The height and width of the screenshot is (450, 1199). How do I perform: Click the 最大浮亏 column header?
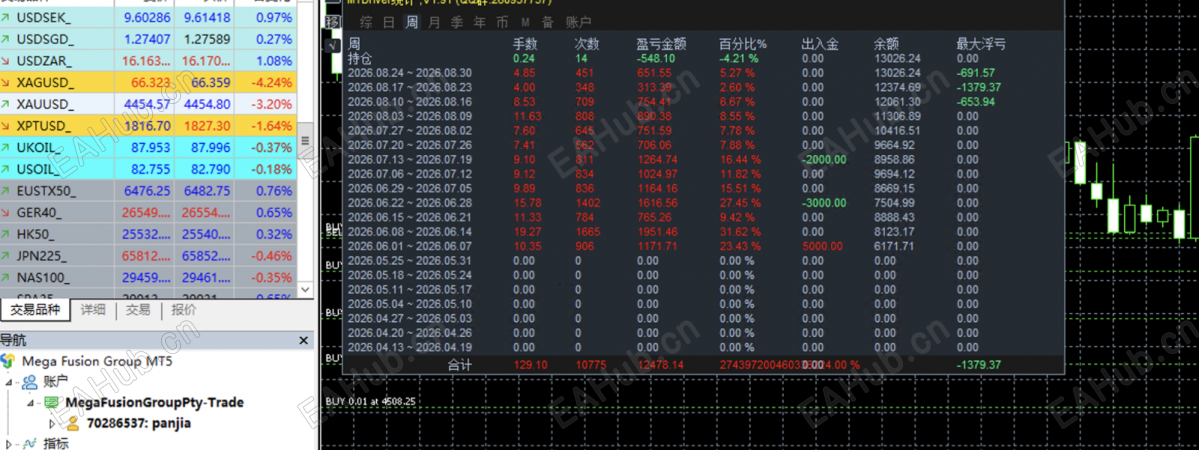[981, 44]
